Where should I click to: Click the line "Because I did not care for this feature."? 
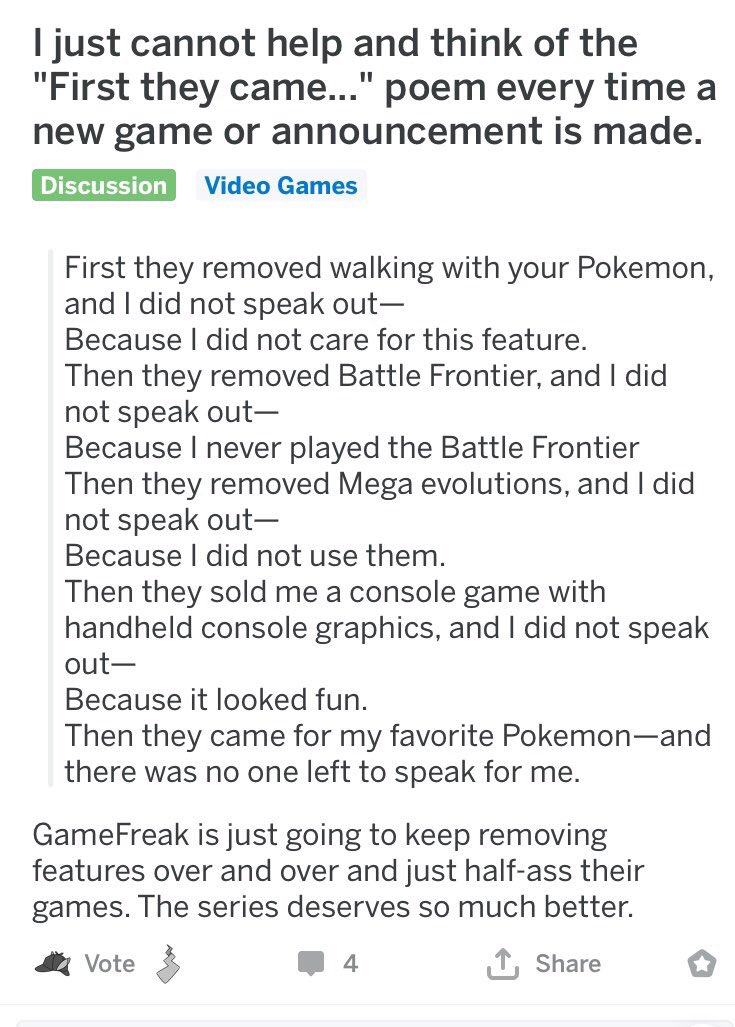pyautogui.click(x=325, y=339)
